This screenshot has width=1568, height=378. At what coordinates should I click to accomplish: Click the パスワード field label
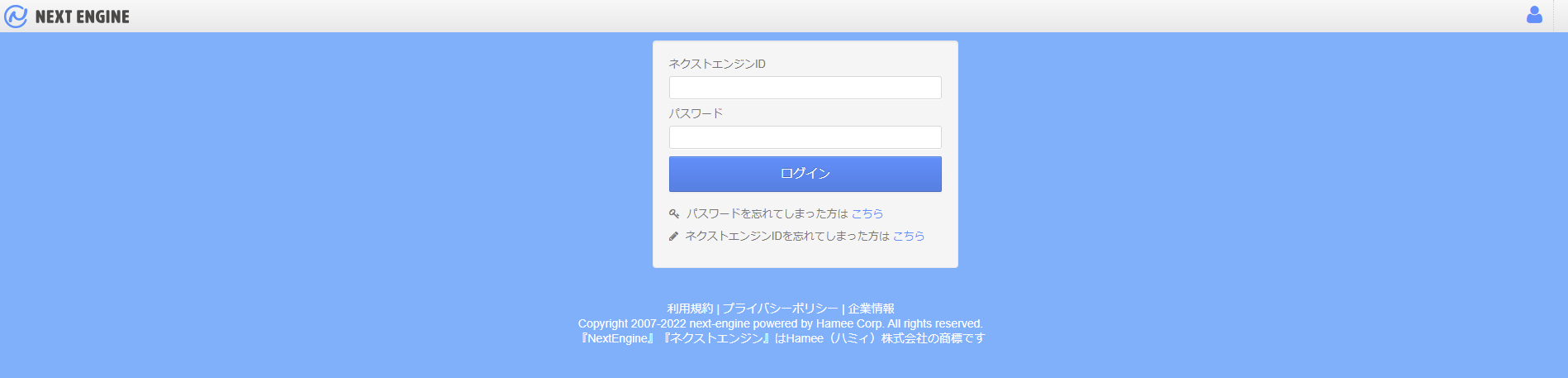point(696,113)
